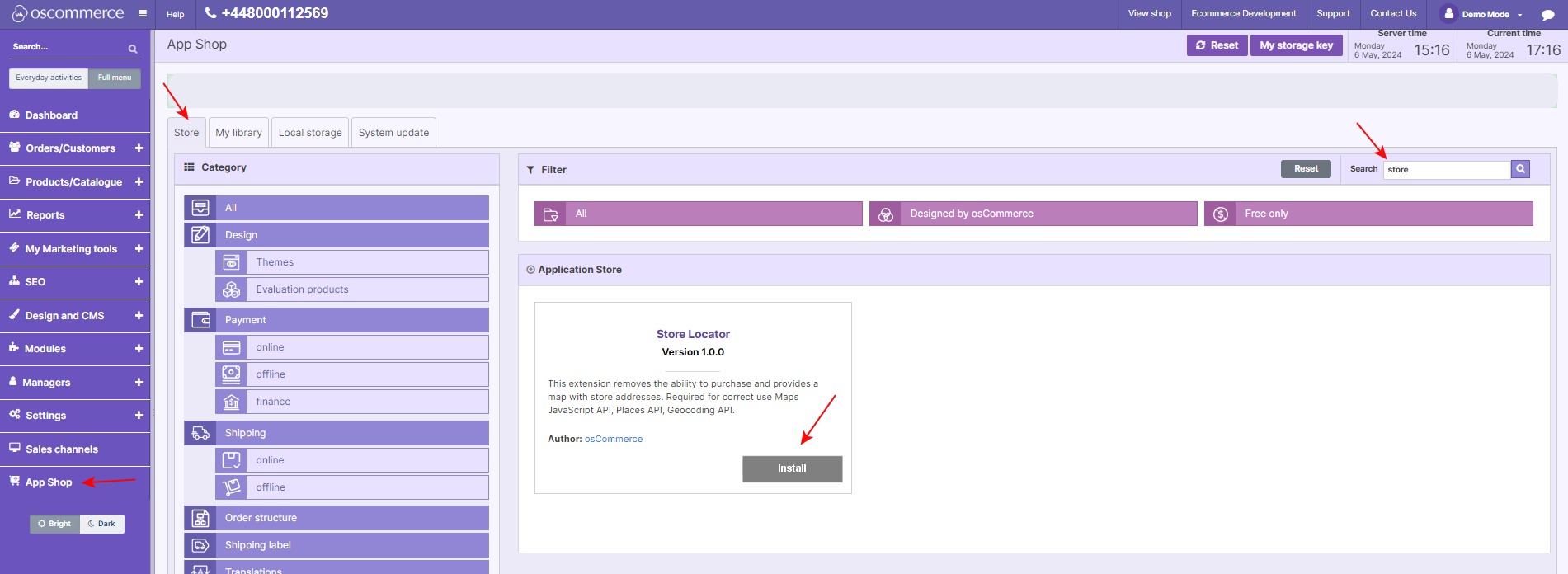Click the search magnifier button in Filter panel
Viewport: 1568px width, 574px height.
pyautogui.click(x=1520, y=169)
